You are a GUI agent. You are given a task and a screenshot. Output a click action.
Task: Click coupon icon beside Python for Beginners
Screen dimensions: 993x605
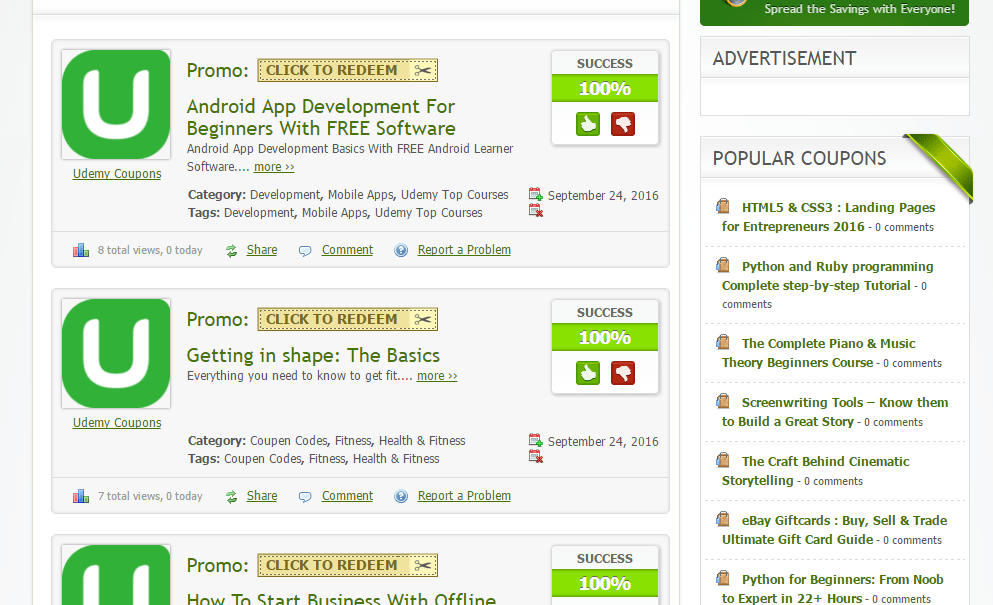(723, 578)
